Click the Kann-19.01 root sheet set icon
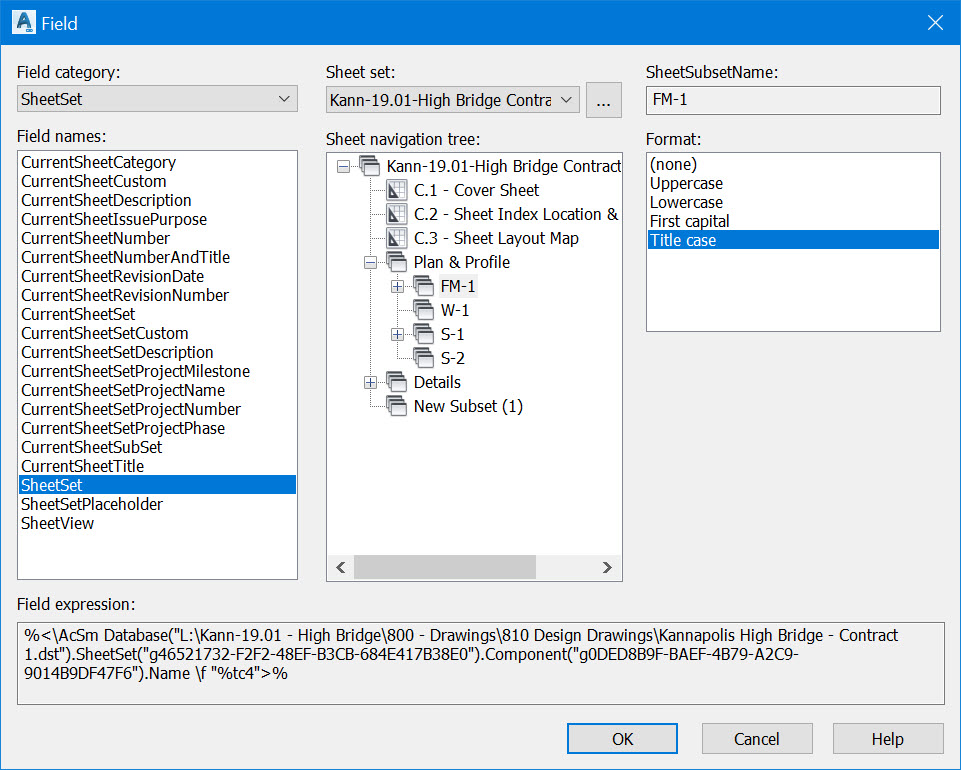Image resolution: width=961 pixels, height=770 pixels. [x=370, y=166]
